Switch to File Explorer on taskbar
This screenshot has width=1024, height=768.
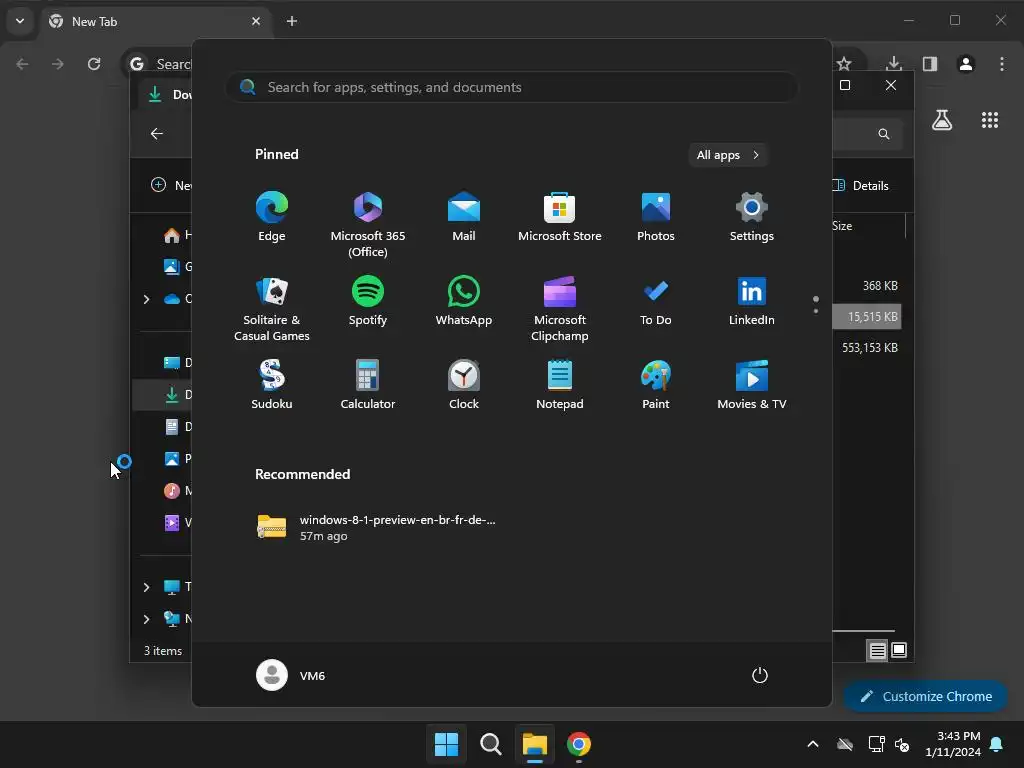(534, 744)
